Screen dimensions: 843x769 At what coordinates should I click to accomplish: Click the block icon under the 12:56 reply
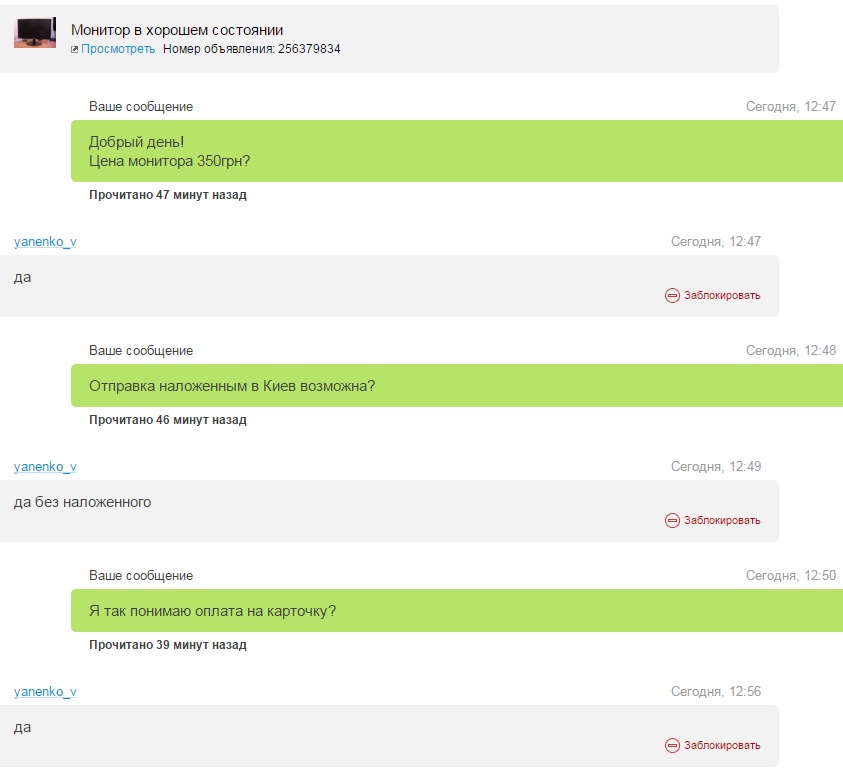pos(672,745)
